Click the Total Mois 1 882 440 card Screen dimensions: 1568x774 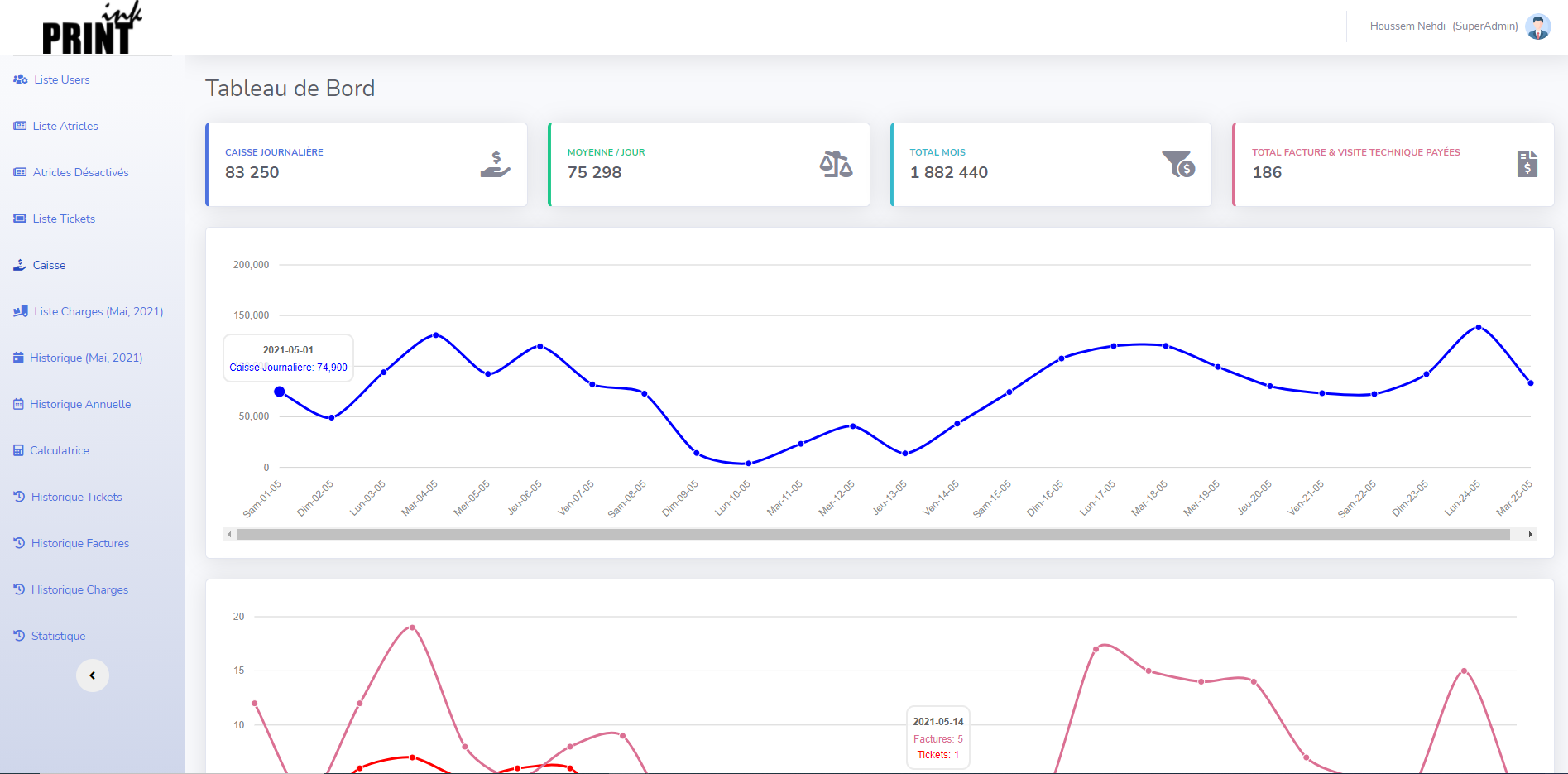click(1051, 165)
